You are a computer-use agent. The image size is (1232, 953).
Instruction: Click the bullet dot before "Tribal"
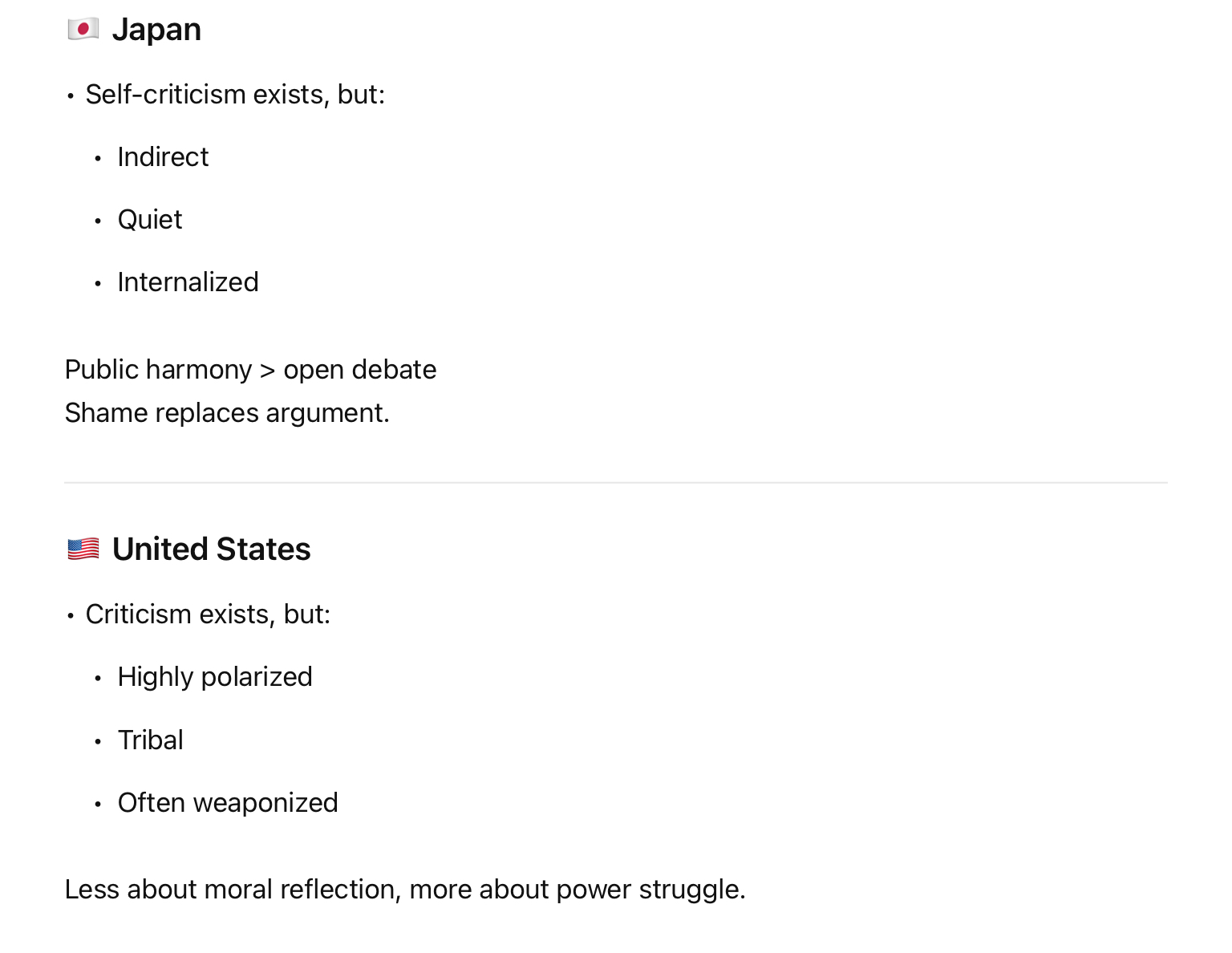coord(98,742)
